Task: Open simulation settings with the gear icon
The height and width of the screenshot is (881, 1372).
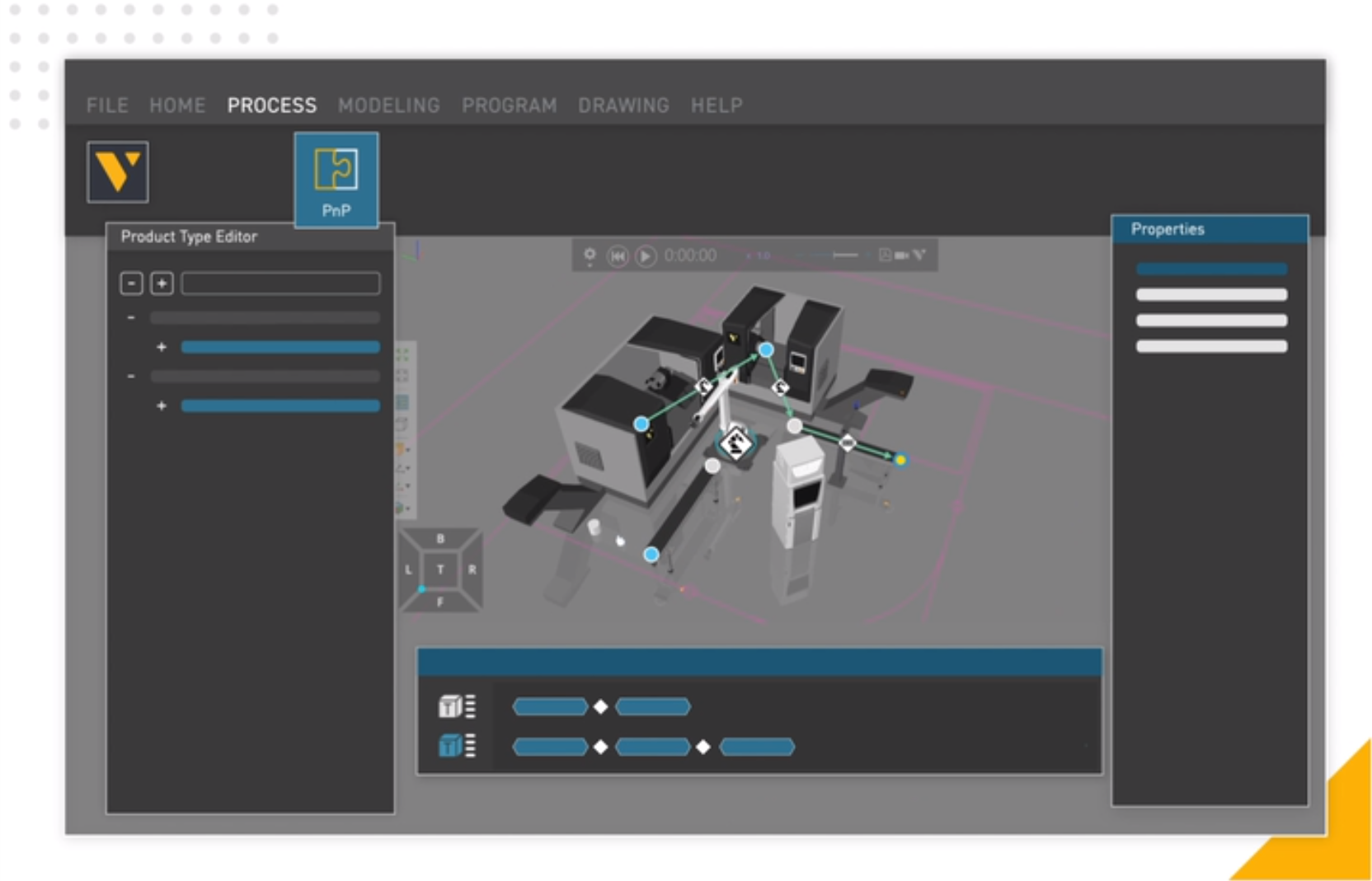Action: click(x=590, y=254)
